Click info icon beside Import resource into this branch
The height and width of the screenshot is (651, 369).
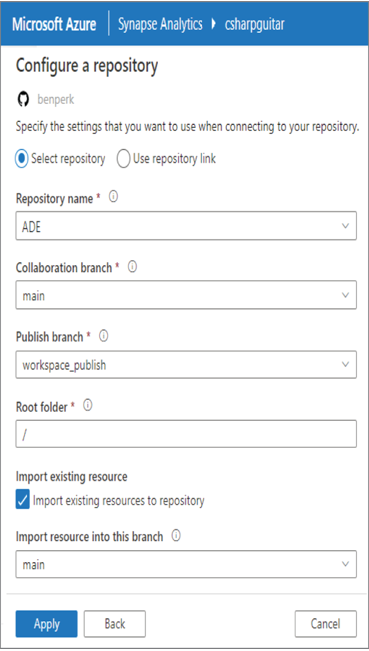coord(176,536)
